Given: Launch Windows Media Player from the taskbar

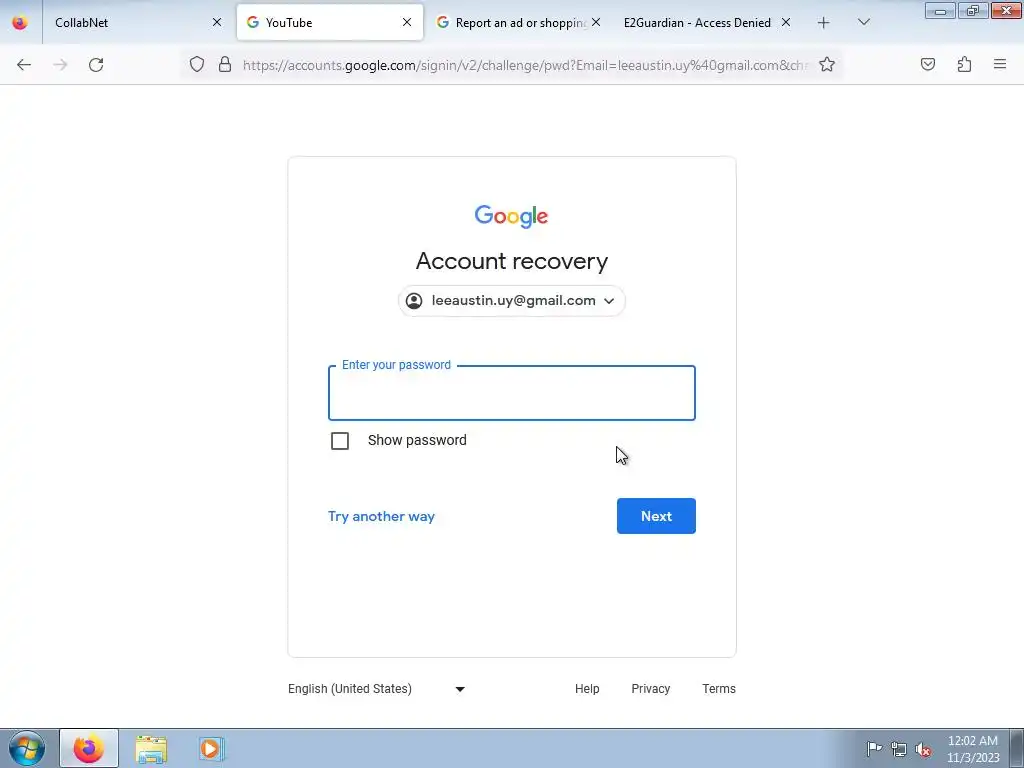Looking at the screenshot, I should (210, 749).
